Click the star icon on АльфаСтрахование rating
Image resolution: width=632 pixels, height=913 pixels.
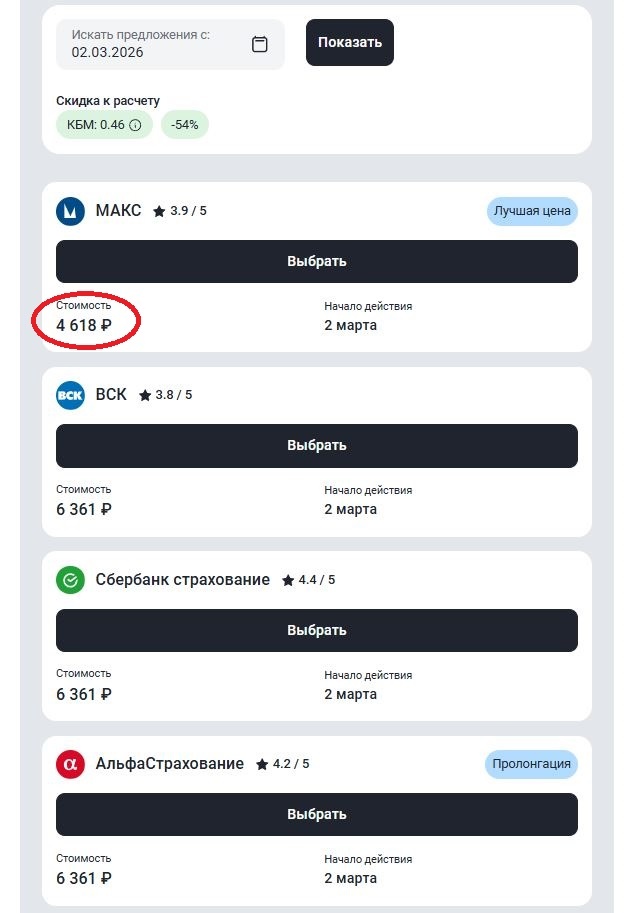click(x=262, y=763)
